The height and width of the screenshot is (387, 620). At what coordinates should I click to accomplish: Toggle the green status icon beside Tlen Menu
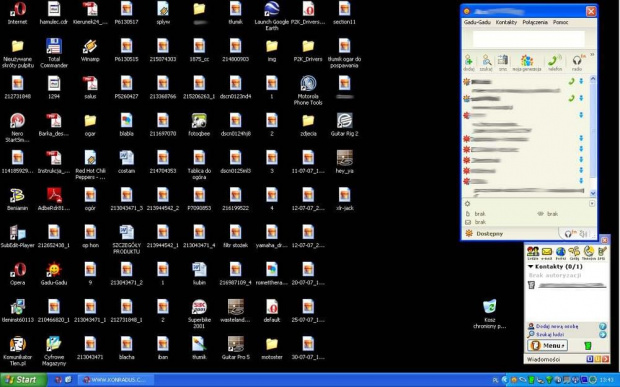(x=588, y=346)
